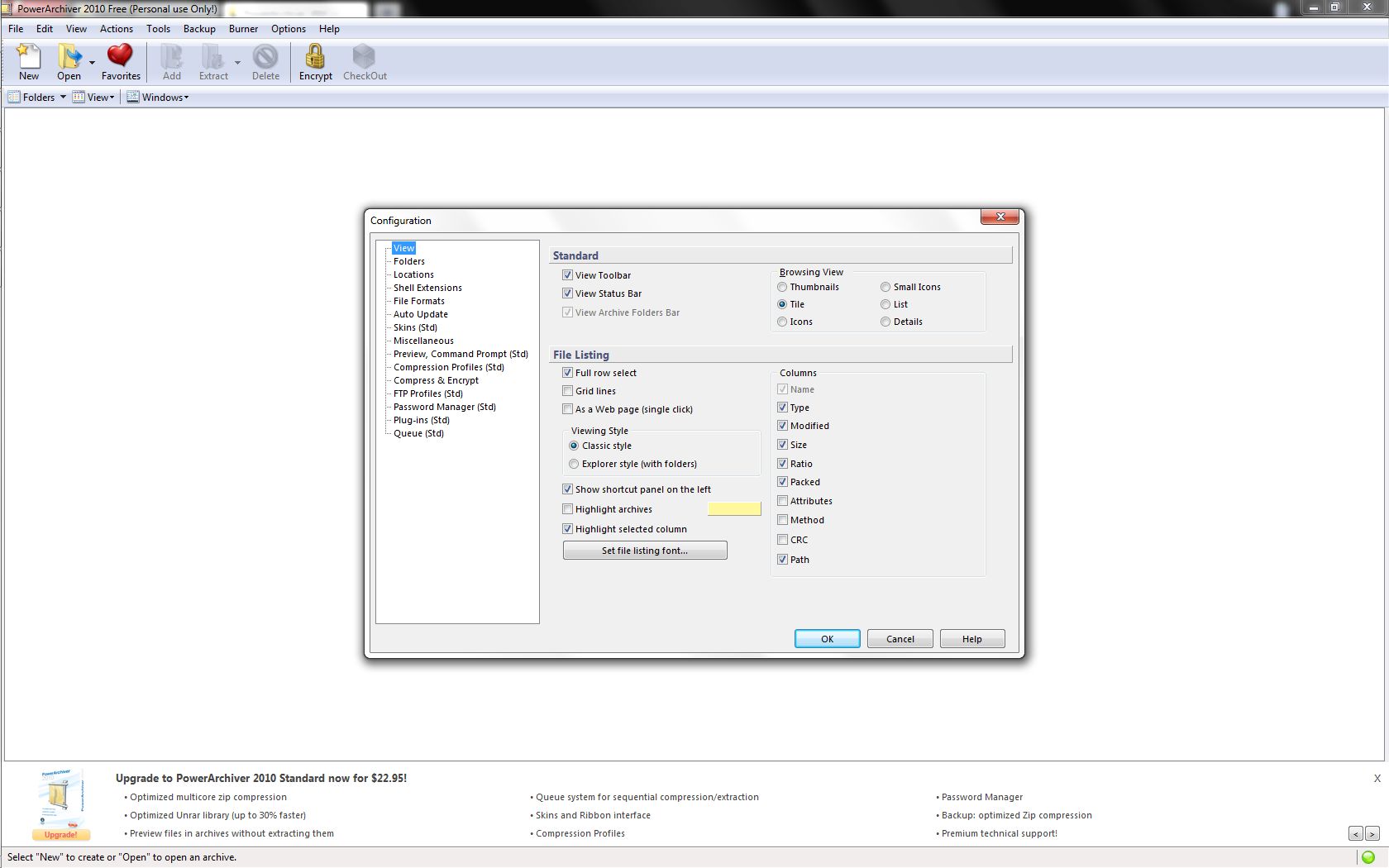1389x868 pixels.
Task: Select Plug-ins (Std) tree item
Action: coord(422,420)
